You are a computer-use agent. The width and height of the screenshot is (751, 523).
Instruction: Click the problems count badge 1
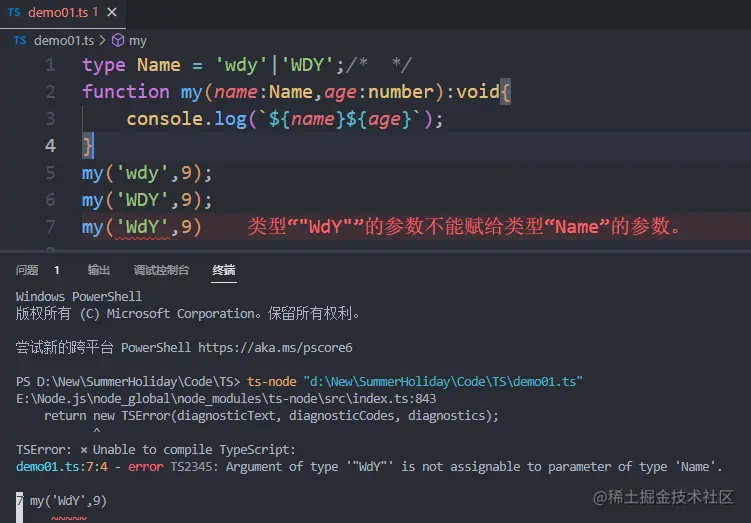click(x=57, y=270)
